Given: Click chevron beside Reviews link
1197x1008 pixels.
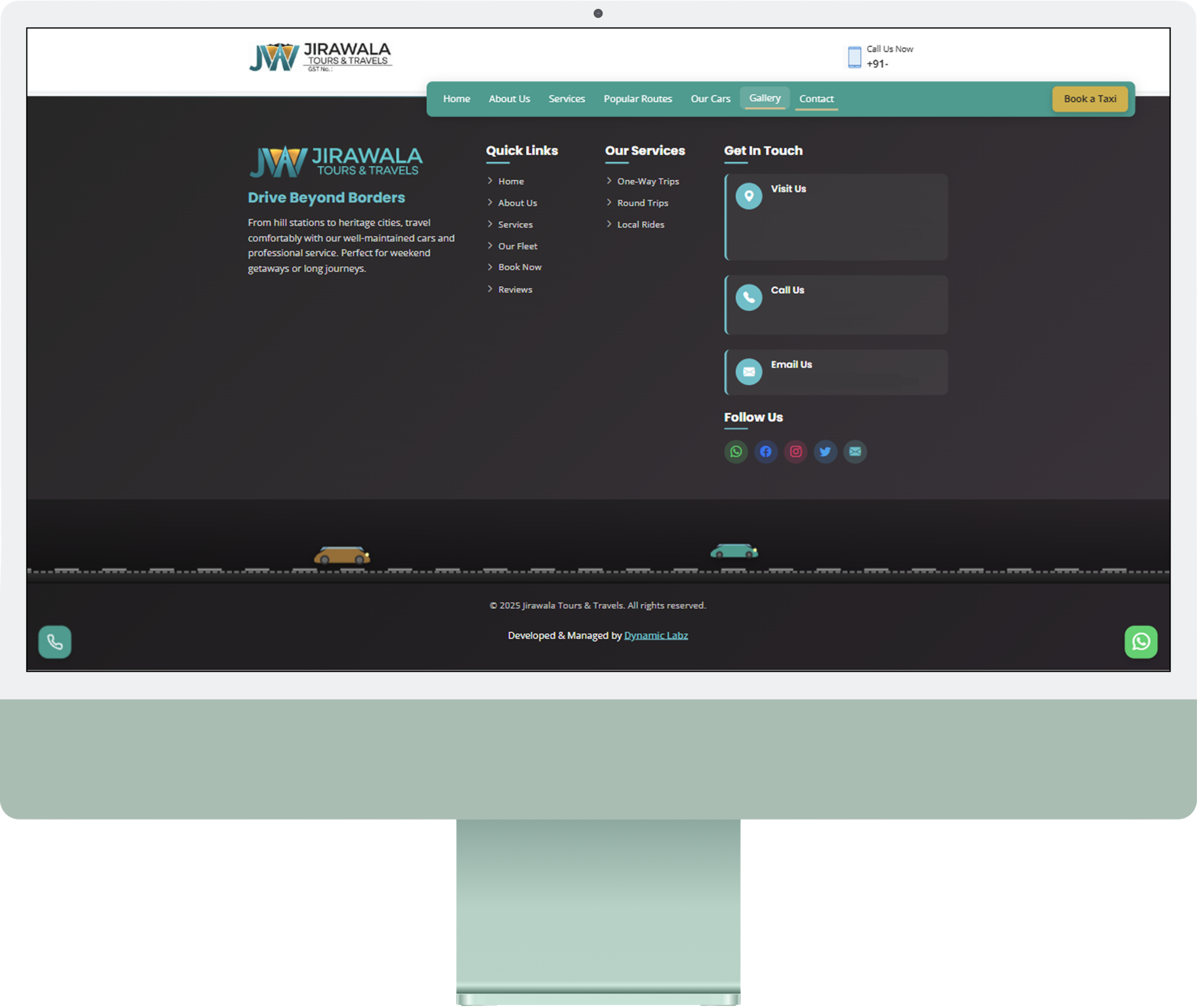Looking at the screenshot, I should pyautogui.click(x=490, y=289).
